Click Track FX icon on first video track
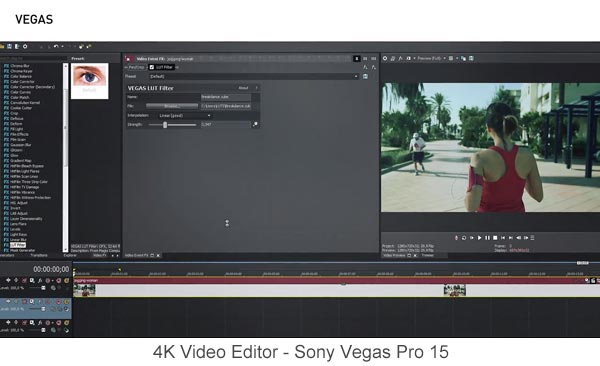This screenshot has height=366, width=600. tap(40, 280)
